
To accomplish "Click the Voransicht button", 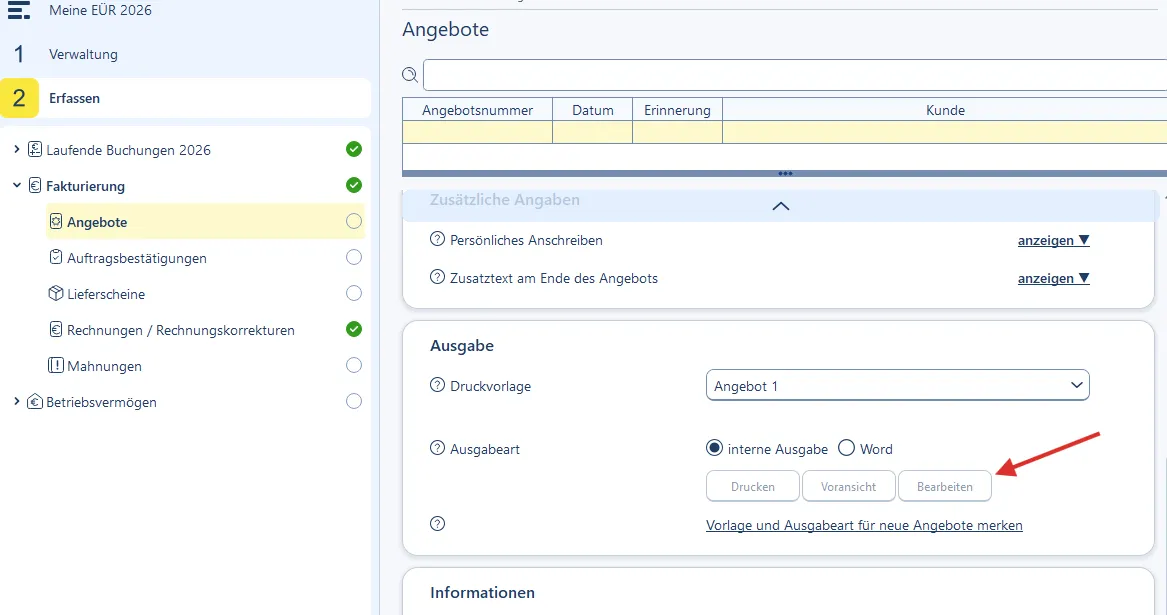I will (x=848, y=486).
